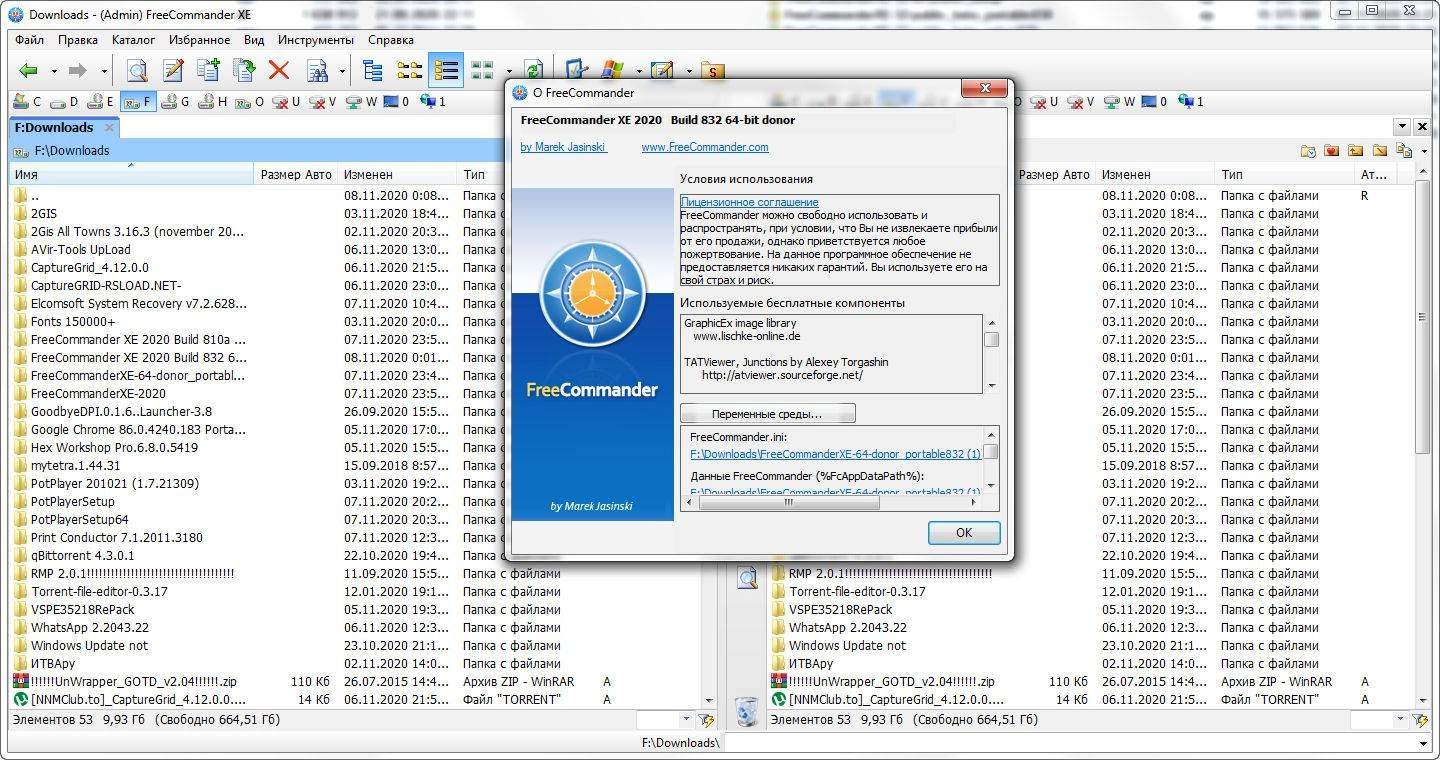Toggle the folder tree view icon
1440x760 pixels.
[x=373, y=71]
